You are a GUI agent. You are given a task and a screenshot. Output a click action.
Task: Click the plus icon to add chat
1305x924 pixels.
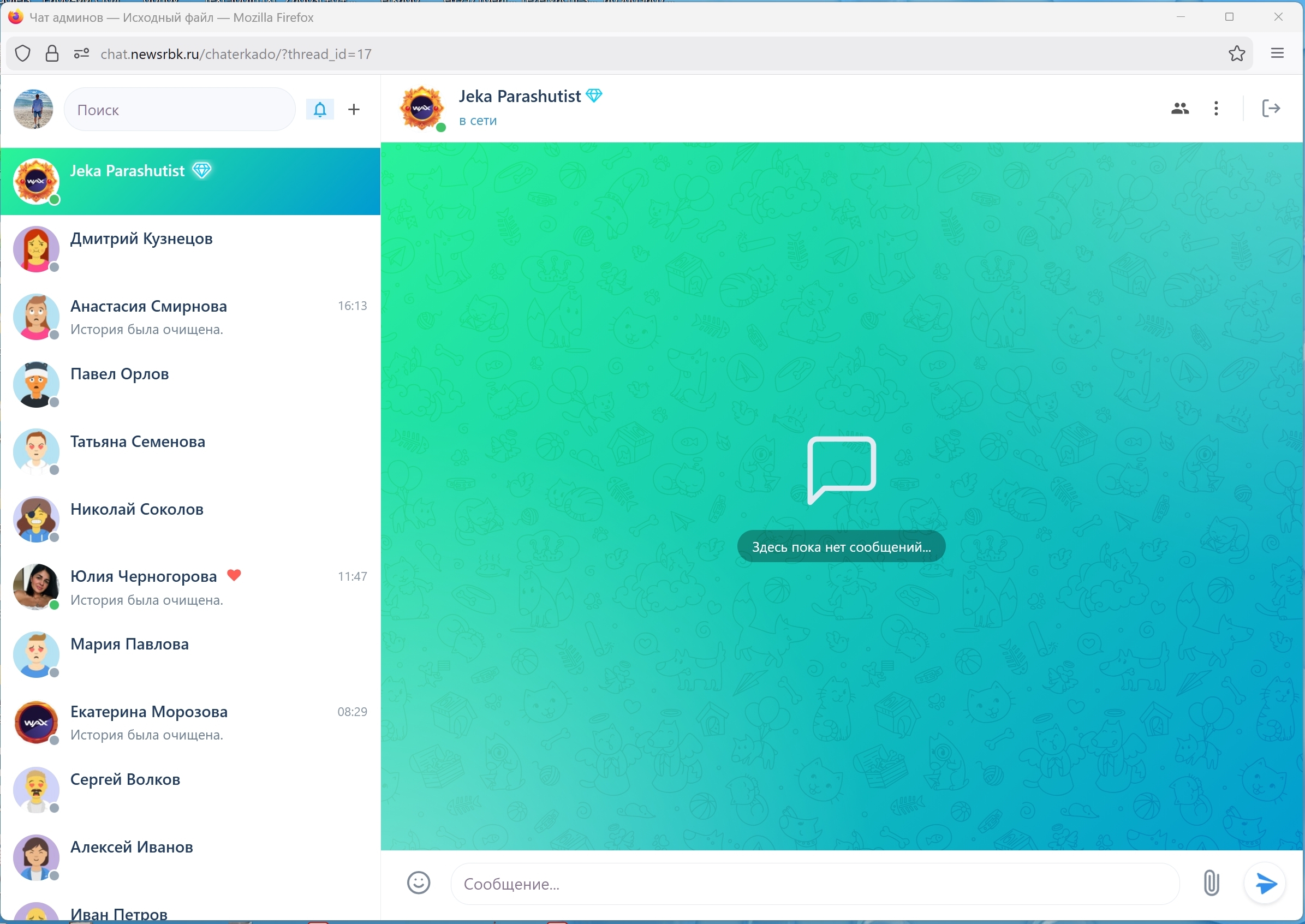tap(354, 109)
